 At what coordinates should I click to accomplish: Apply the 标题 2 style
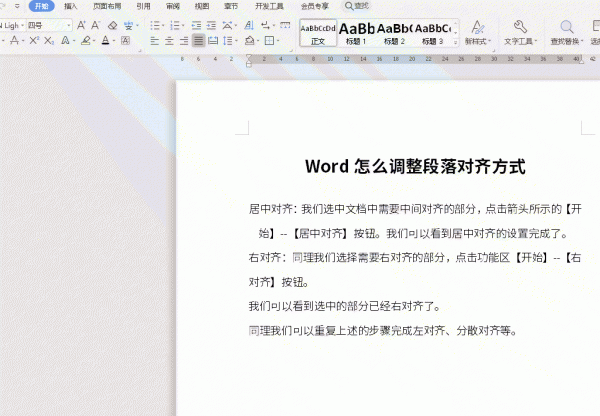coord(395,33)
